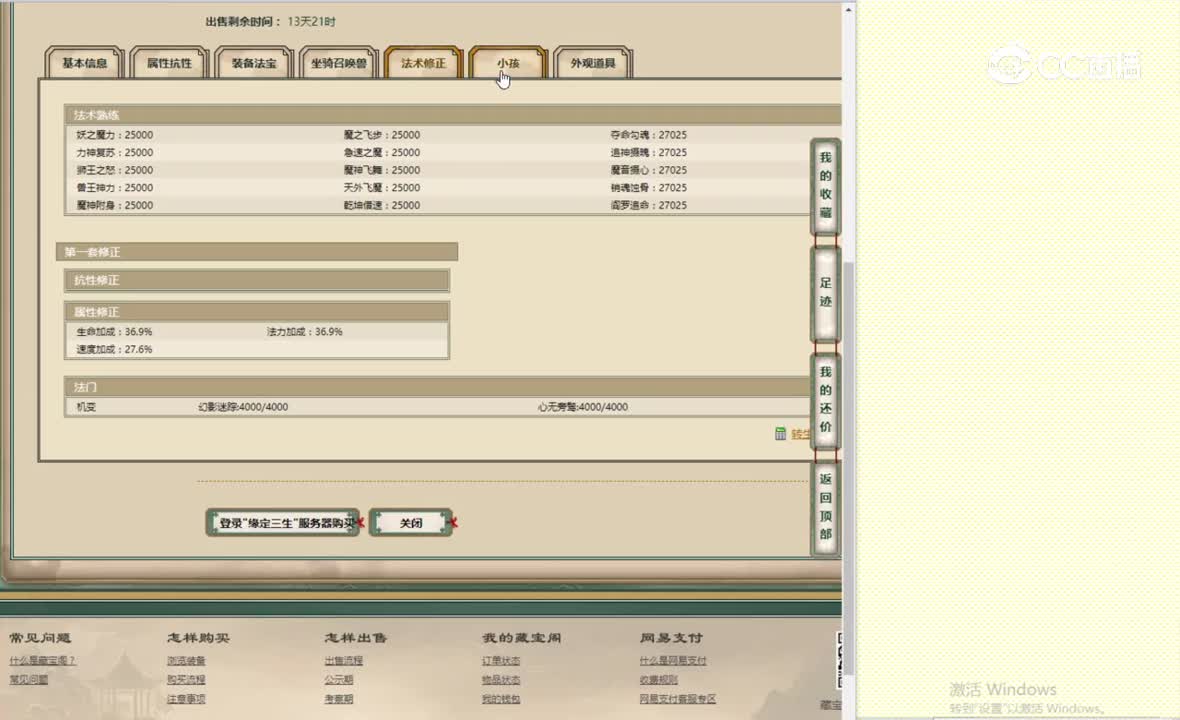
Task: Click the 心无旁骛:4000/4000 value
Action: tap(582, 406)
